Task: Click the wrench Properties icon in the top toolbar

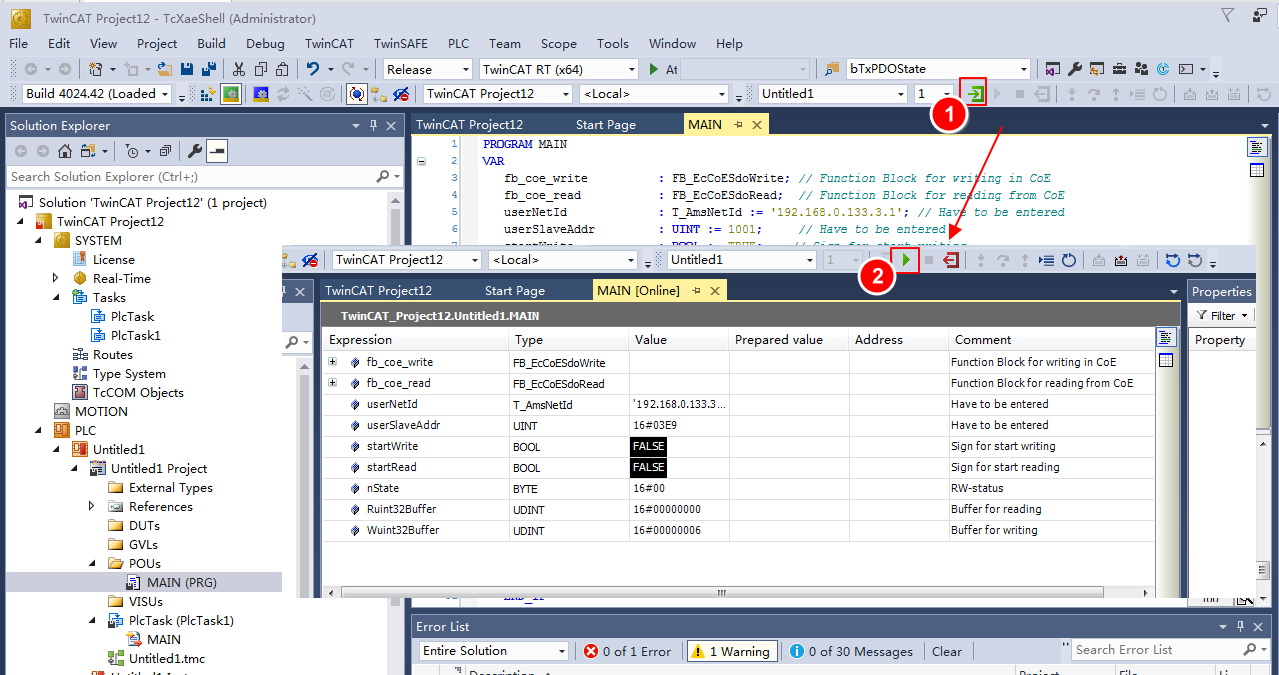Action: pos(1074,69)
